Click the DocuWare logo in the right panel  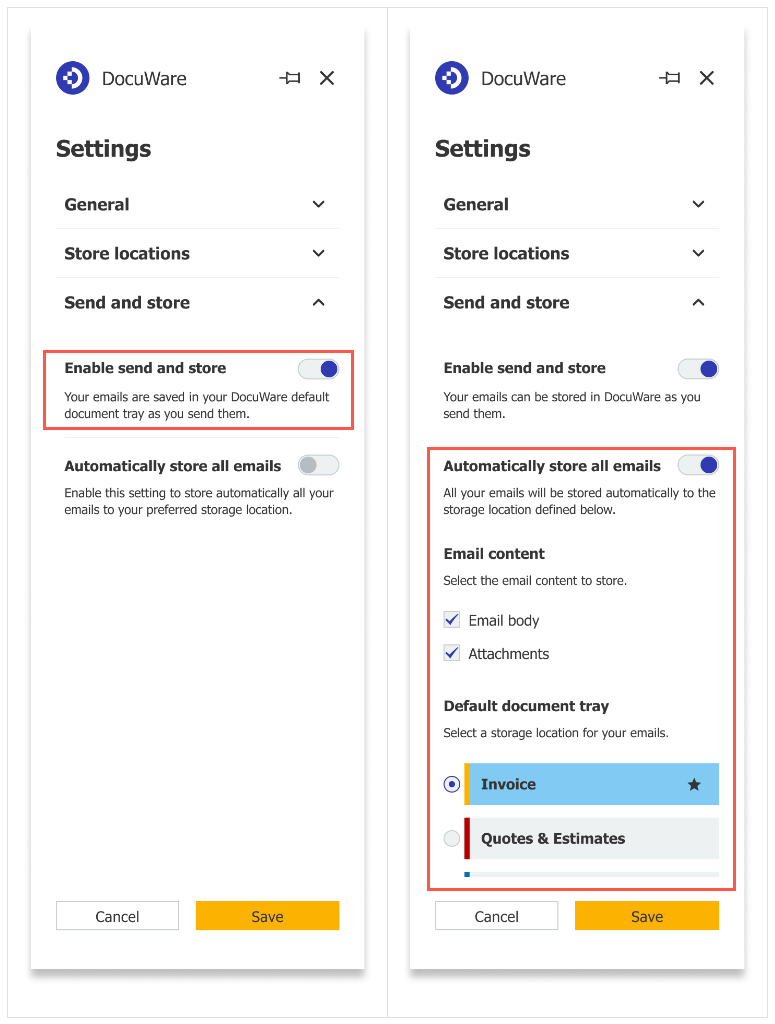pos(451,78)
